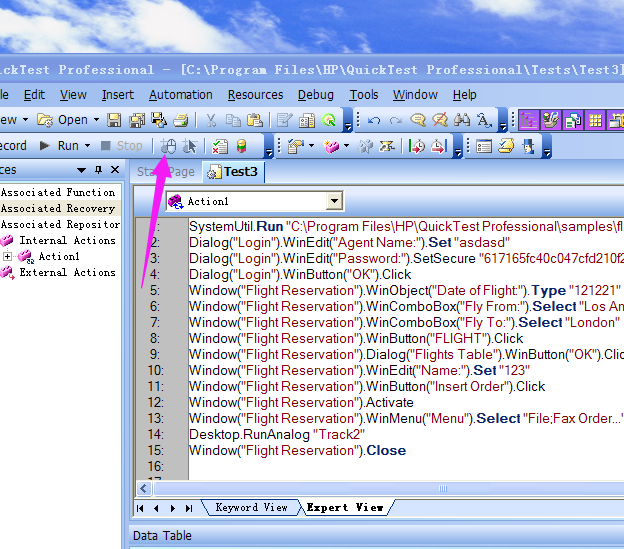Open the Open button dropdown arrow
The width and height of the screenshot is (624, 549).
click(96, 120)
